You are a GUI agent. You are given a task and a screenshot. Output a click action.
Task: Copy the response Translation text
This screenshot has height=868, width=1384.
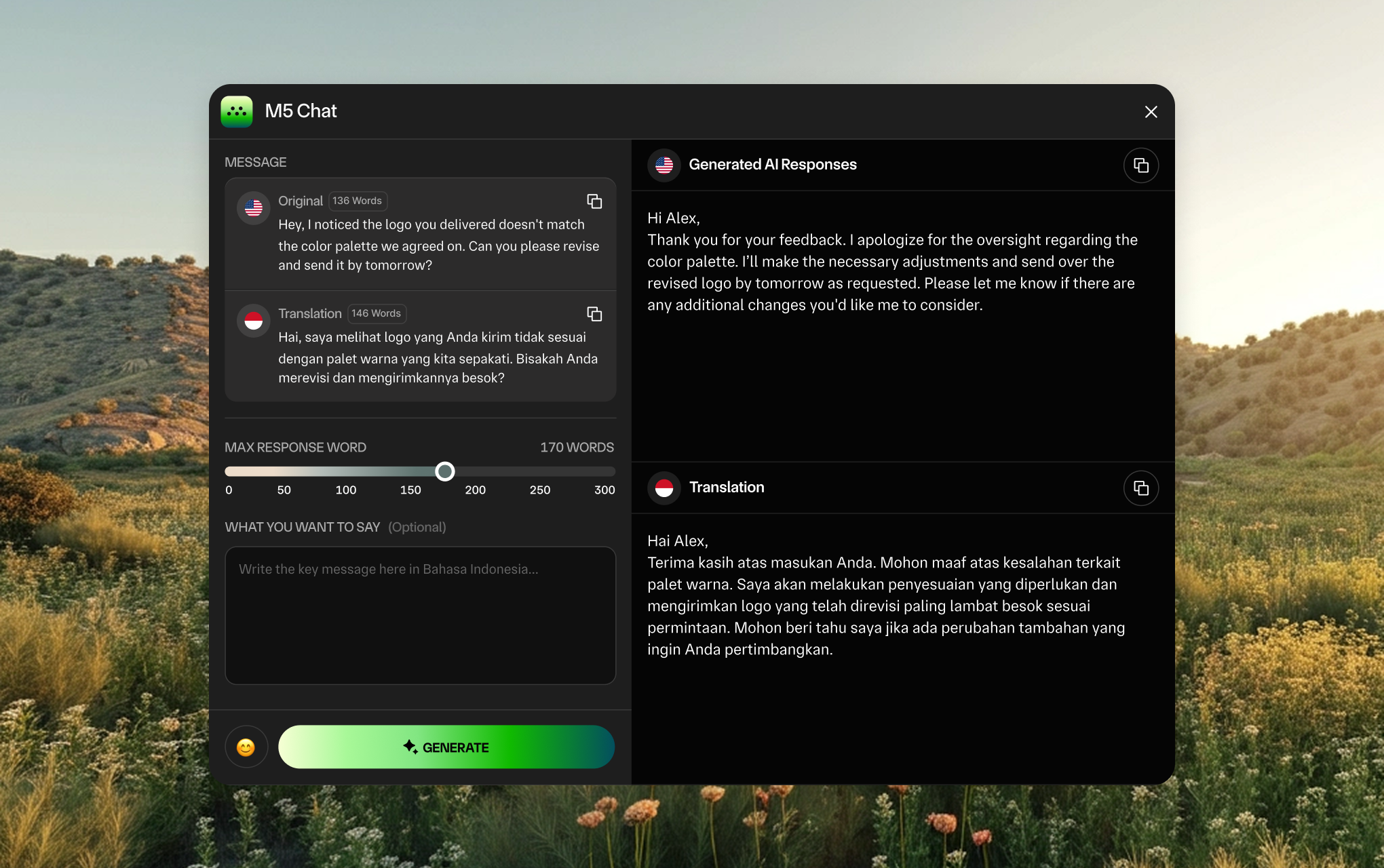point(1140,488)
